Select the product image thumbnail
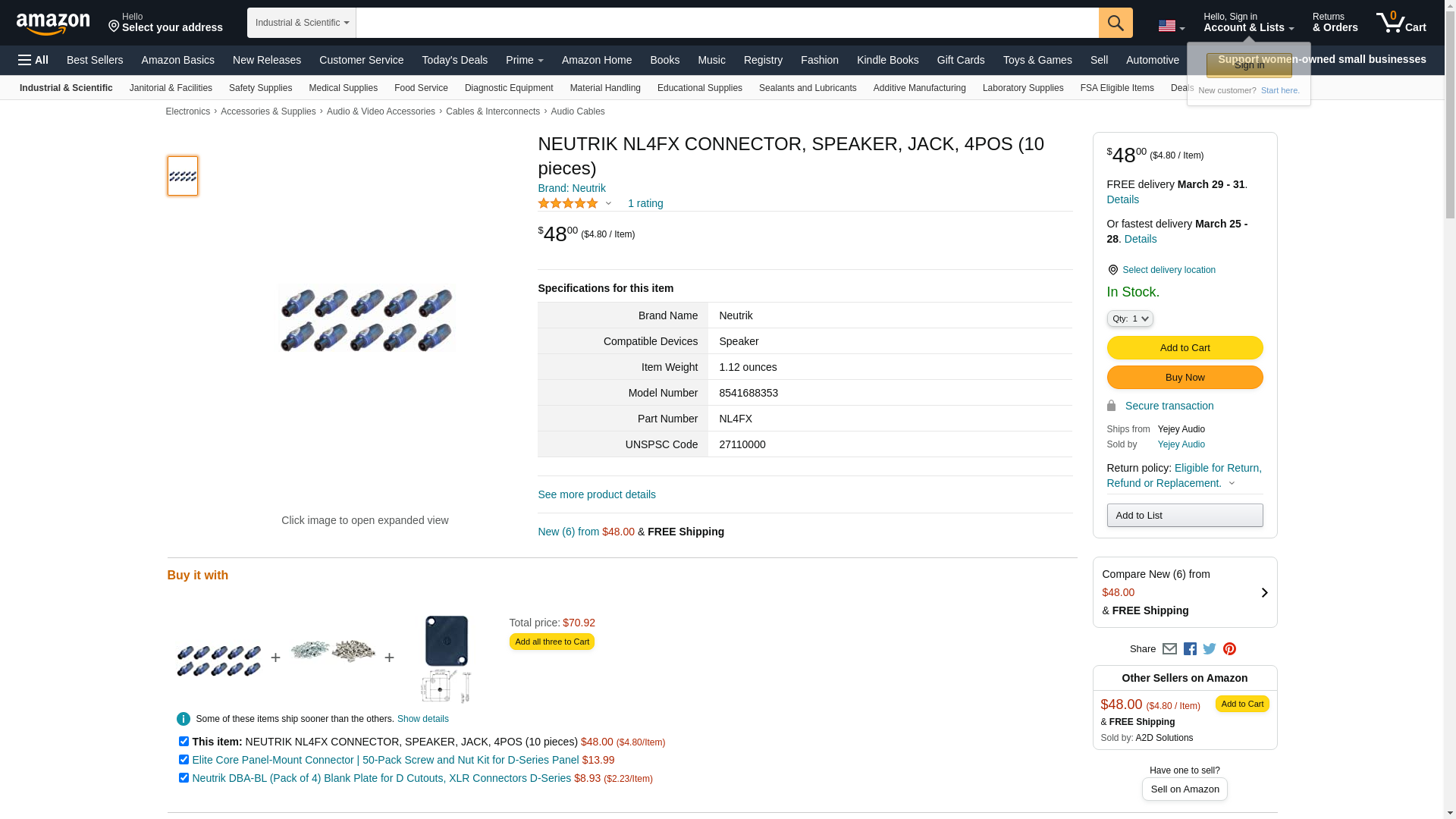The image size is (1456, 819). (183, 176)
